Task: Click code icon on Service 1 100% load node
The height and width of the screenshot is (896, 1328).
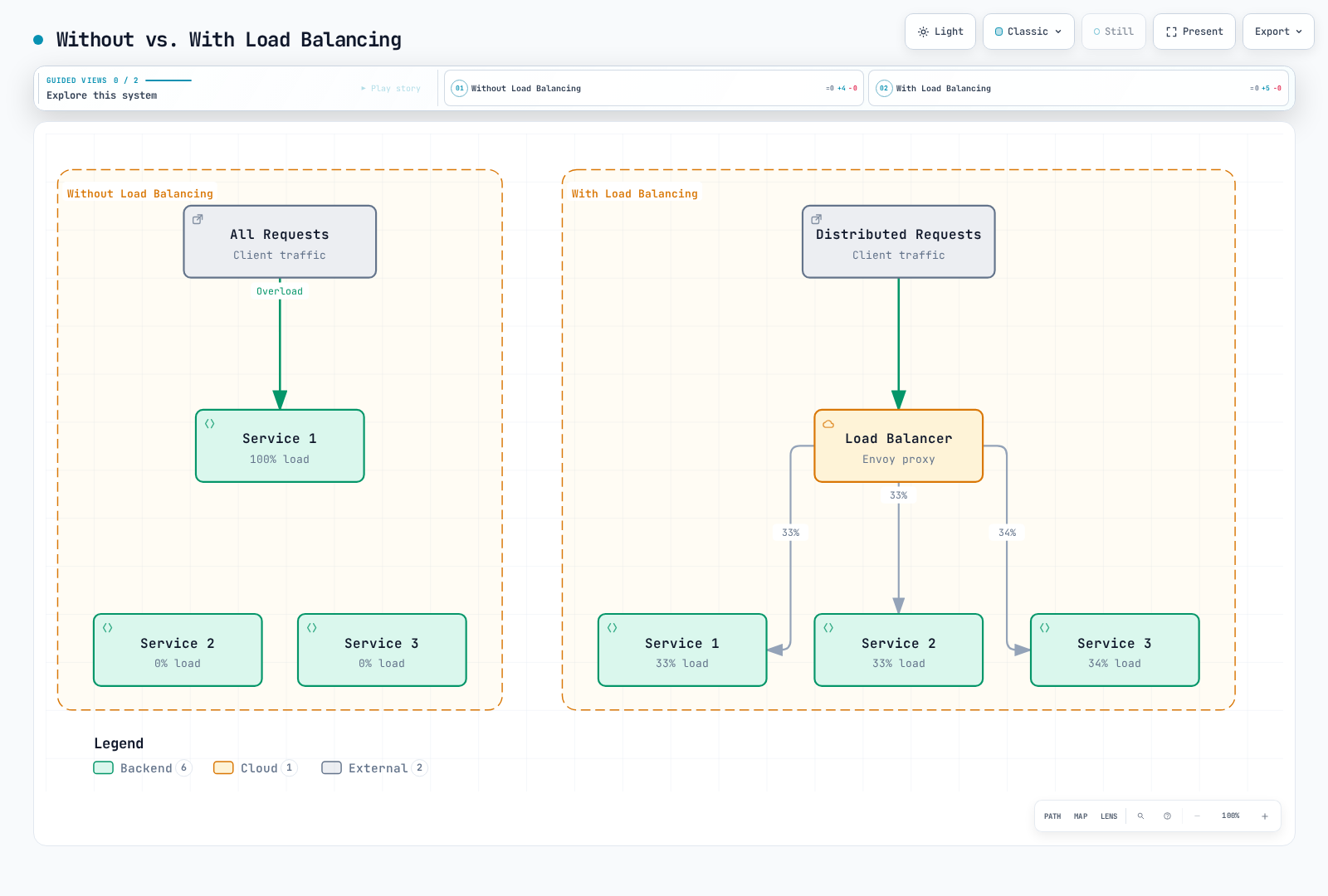Action: pyautogui.click(x=210, y=424)
